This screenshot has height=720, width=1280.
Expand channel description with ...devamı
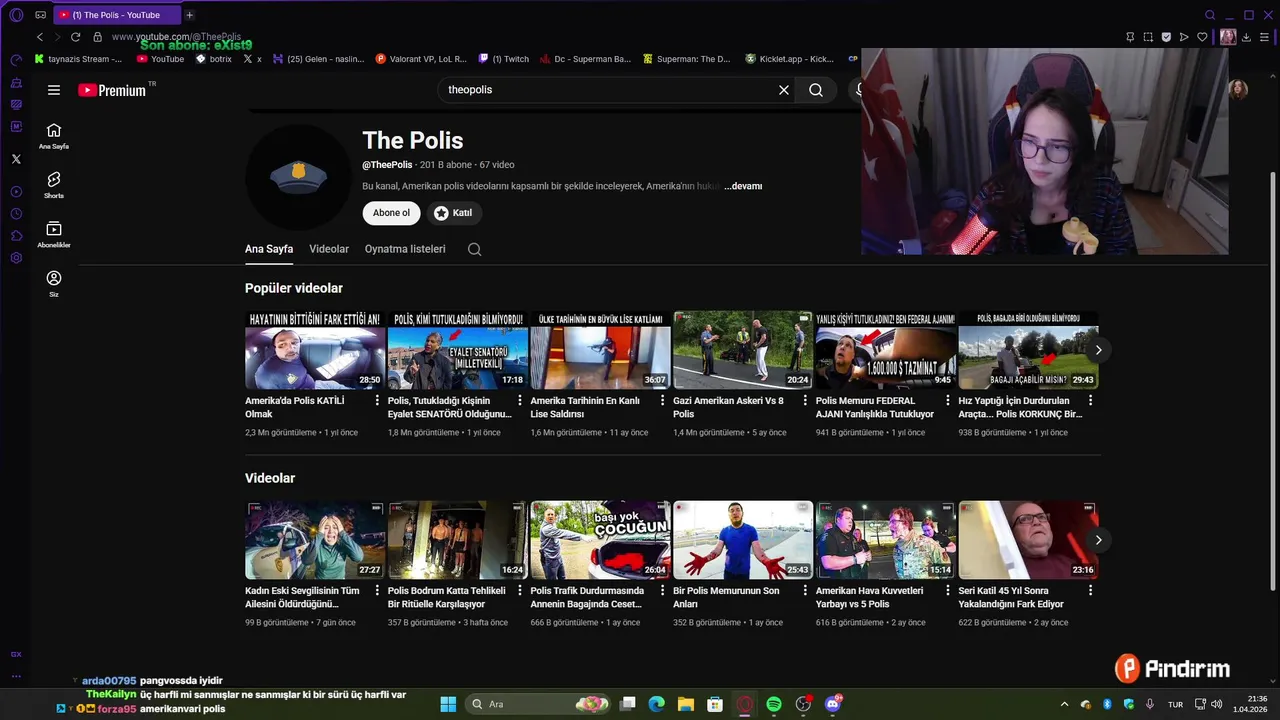(x=743, y=186)
